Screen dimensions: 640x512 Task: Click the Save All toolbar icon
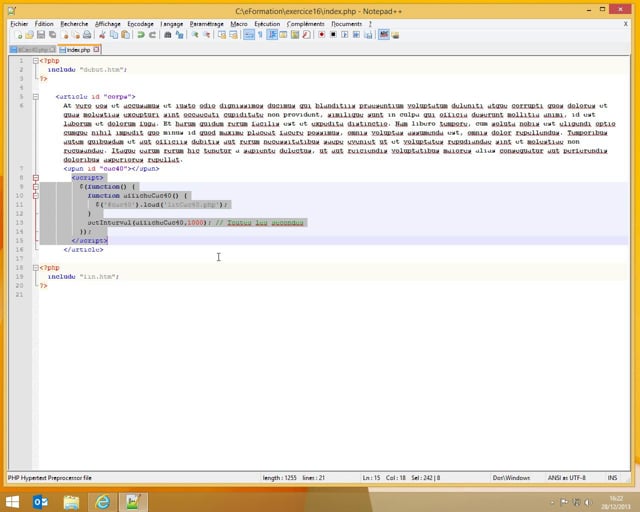coord(53,35)
